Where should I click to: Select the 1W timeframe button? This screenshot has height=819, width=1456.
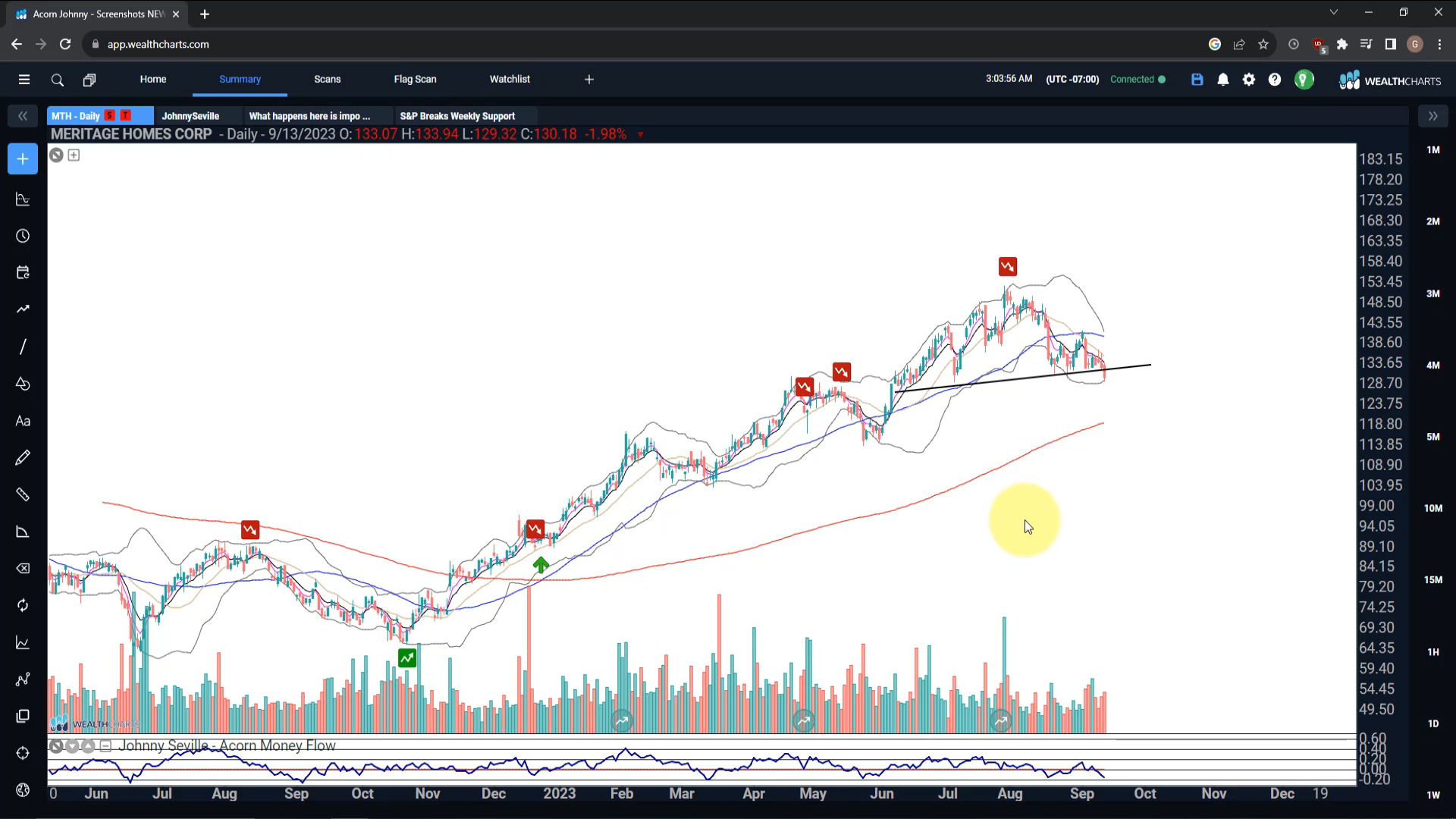tap(1433, 795)
